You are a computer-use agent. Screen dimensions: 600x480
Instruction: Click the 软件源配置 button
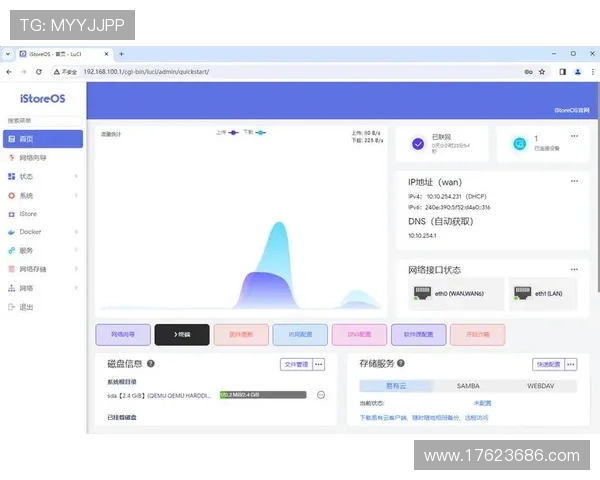pyautogui.click(x=419, y=335)
